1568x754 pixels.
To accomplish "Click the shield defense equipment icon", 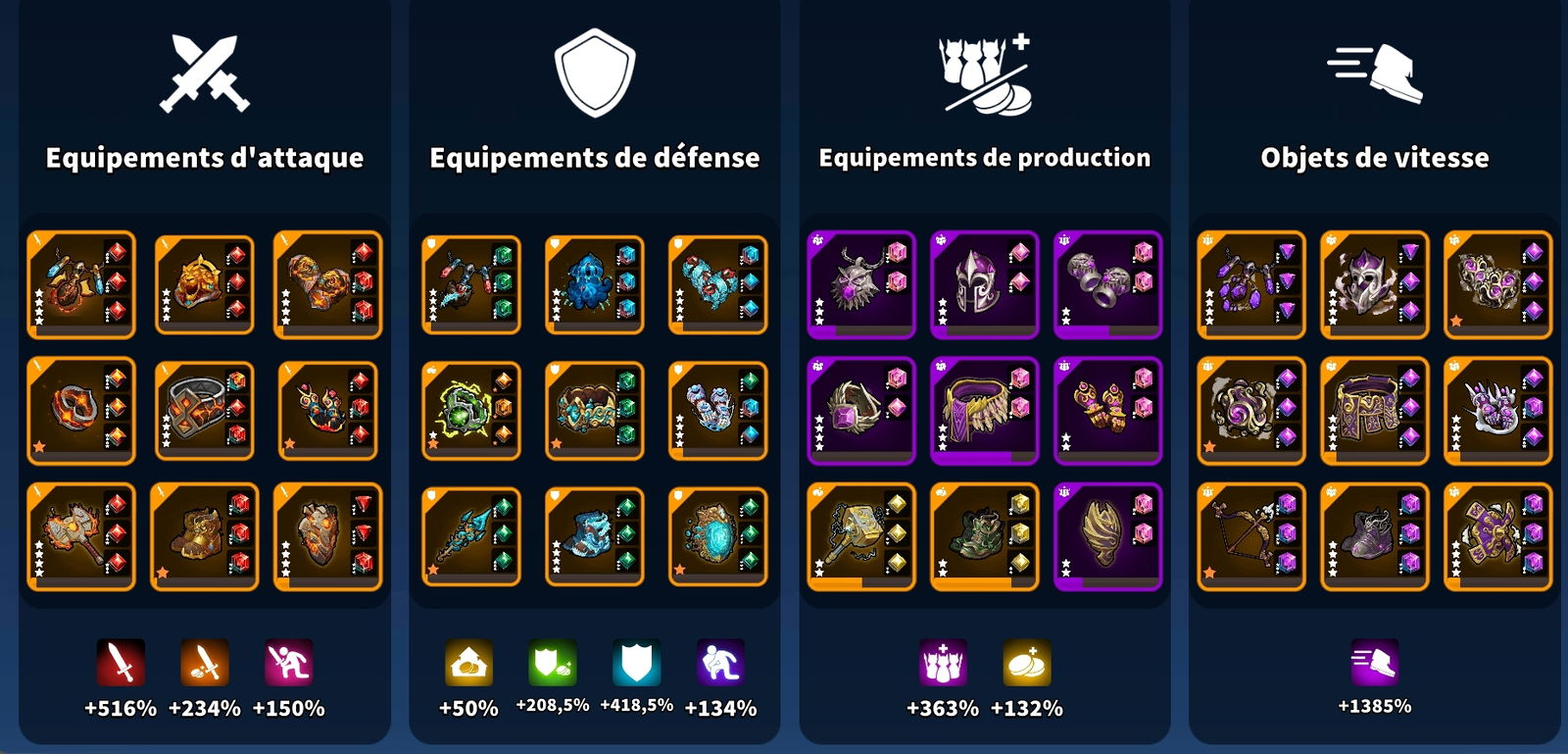I will tap(595, 73).
